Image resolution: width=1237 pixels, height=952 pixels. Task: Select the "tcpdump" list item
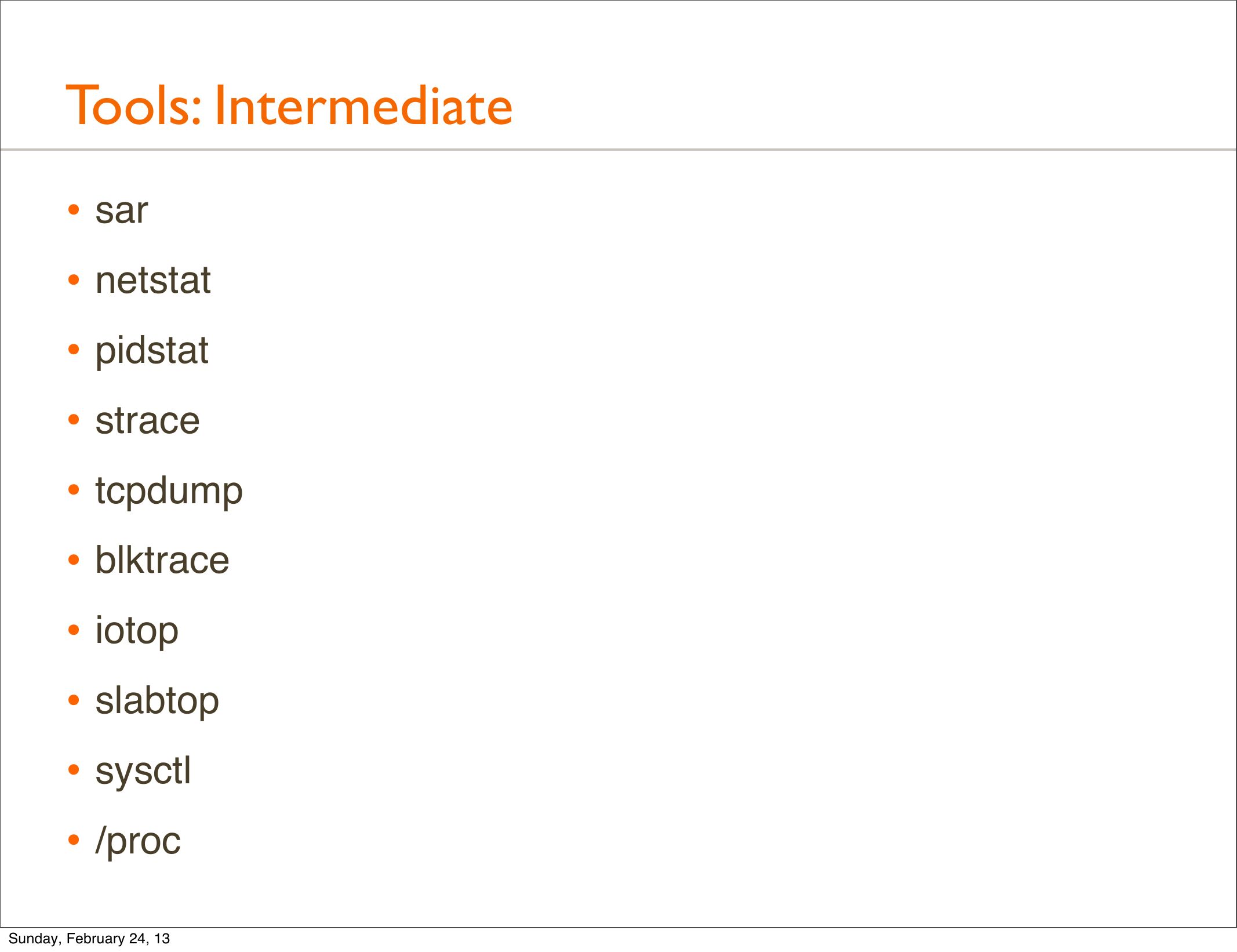pos(169,491)
